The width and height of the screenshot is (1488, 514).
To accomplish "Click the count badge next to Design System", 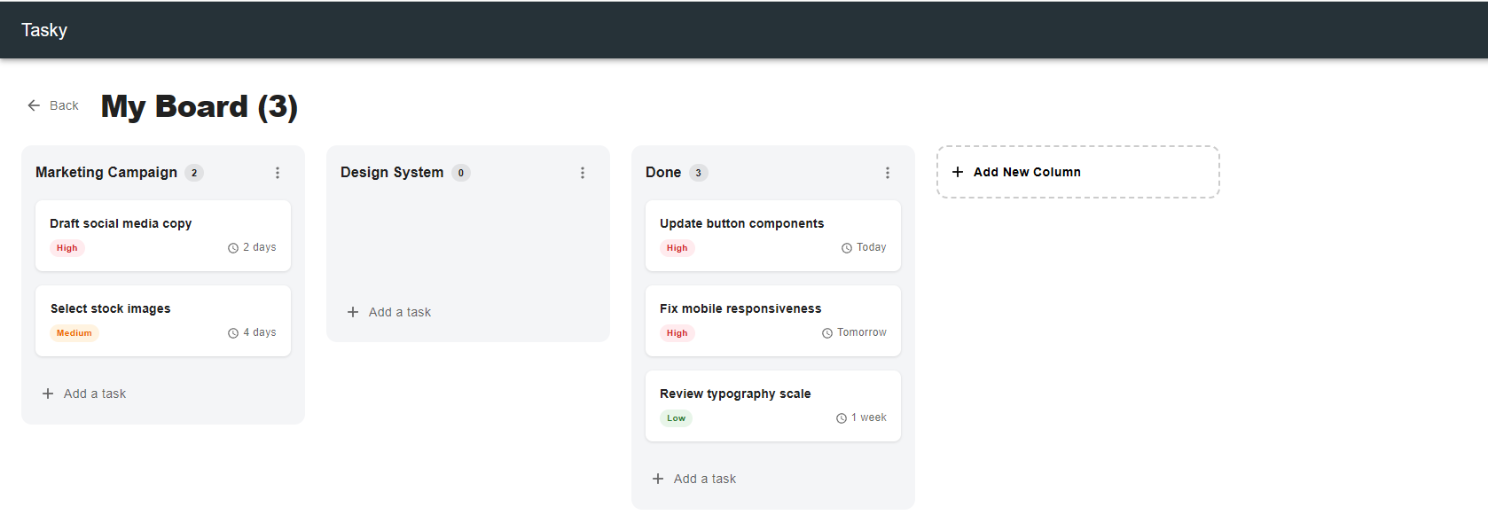I will [x=460, y=173].
